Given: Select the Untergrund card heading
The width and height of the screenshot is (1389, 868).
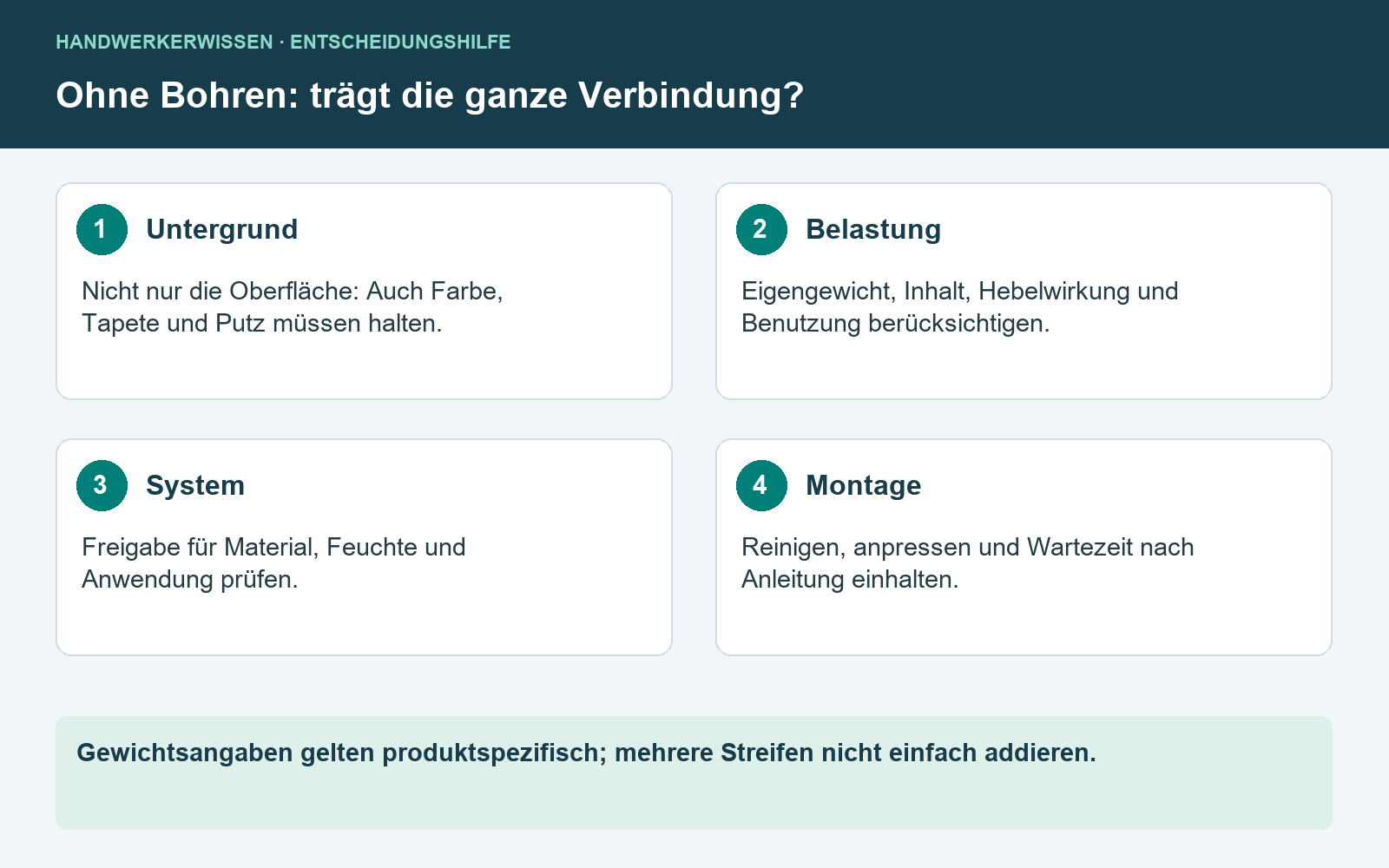Looking at the screenshot, I should [222, 229].
